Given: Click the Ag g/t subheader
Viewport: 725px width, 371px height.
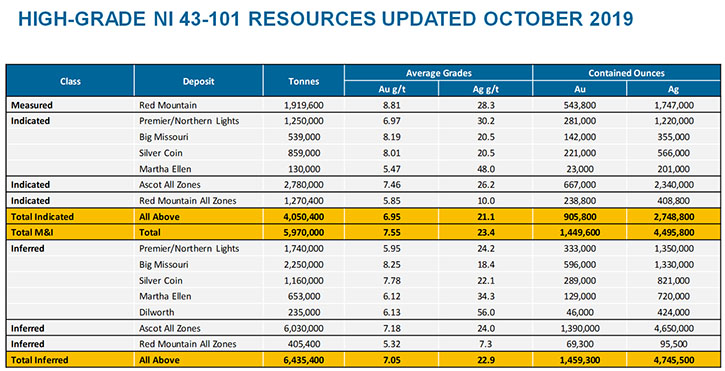Looking at the screenshot, I should coord(485,89).
